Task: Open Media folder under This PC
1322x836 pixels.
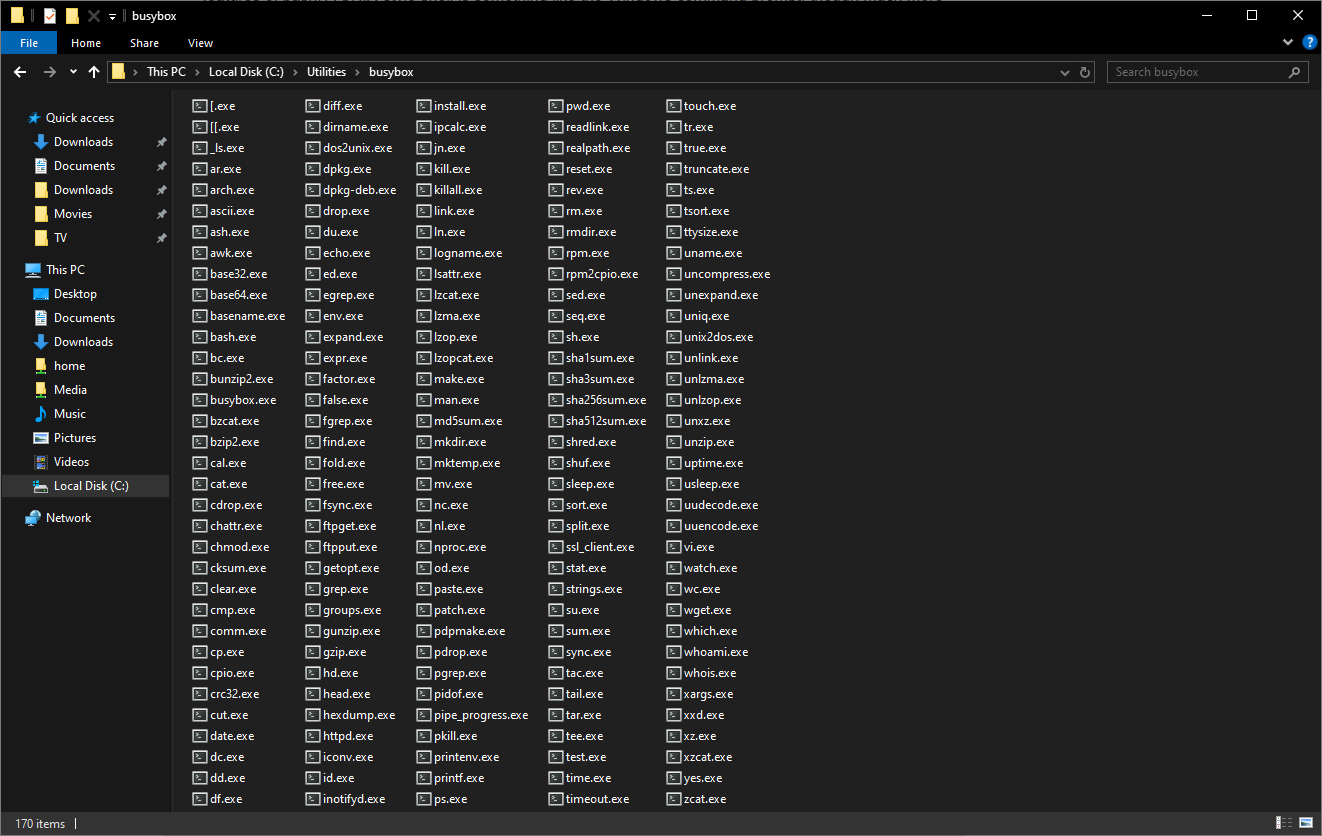Action: tap(71, 390)
